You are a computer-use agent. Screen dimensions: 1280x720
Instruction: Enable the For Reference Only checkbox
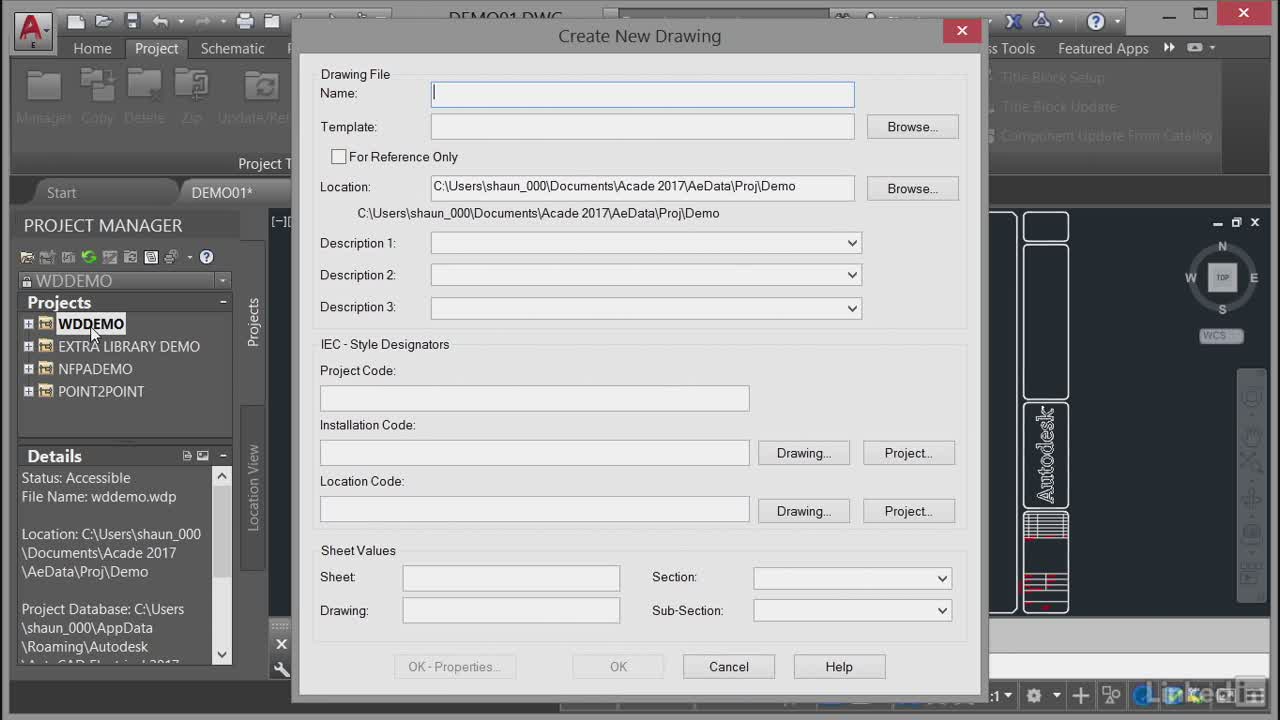pos(339,157)
